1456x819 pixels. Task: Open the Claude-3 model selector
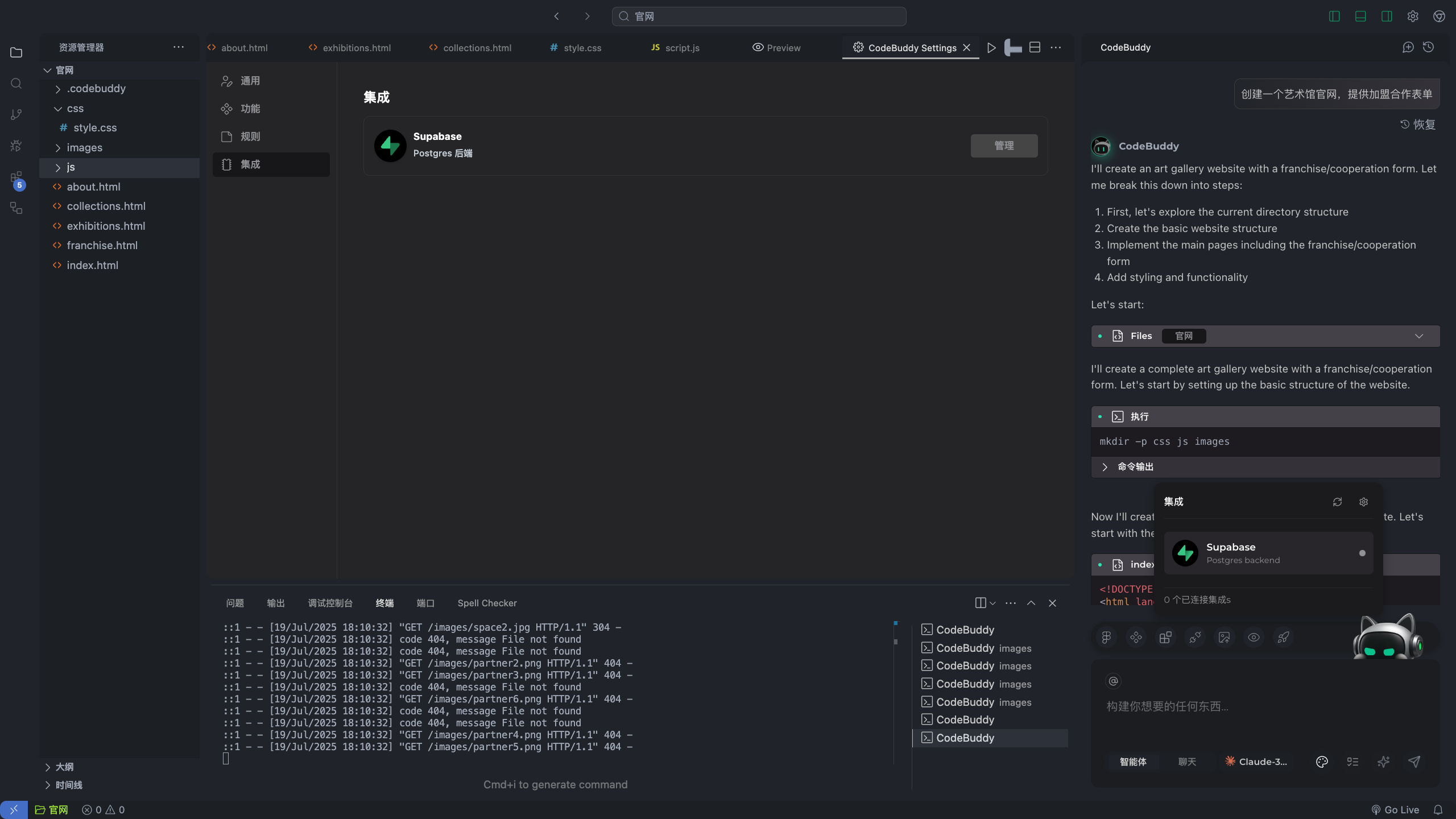[1256, 762]
